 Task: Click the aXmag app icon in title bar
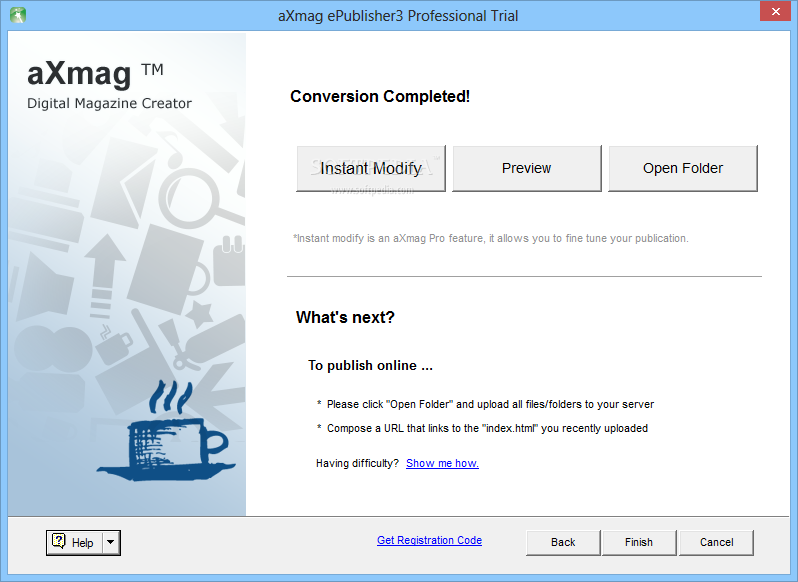18,15
